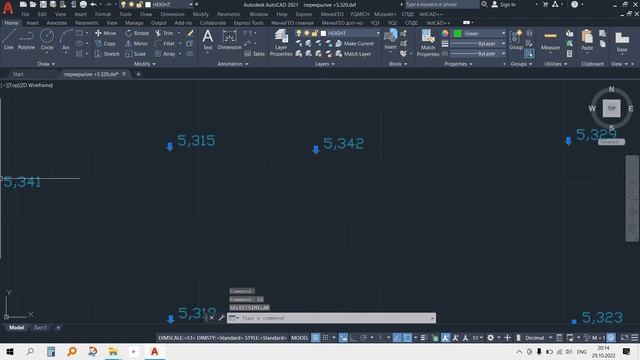Open Layer Properties manager
The image size is (640, 360).
coord(281,42)
